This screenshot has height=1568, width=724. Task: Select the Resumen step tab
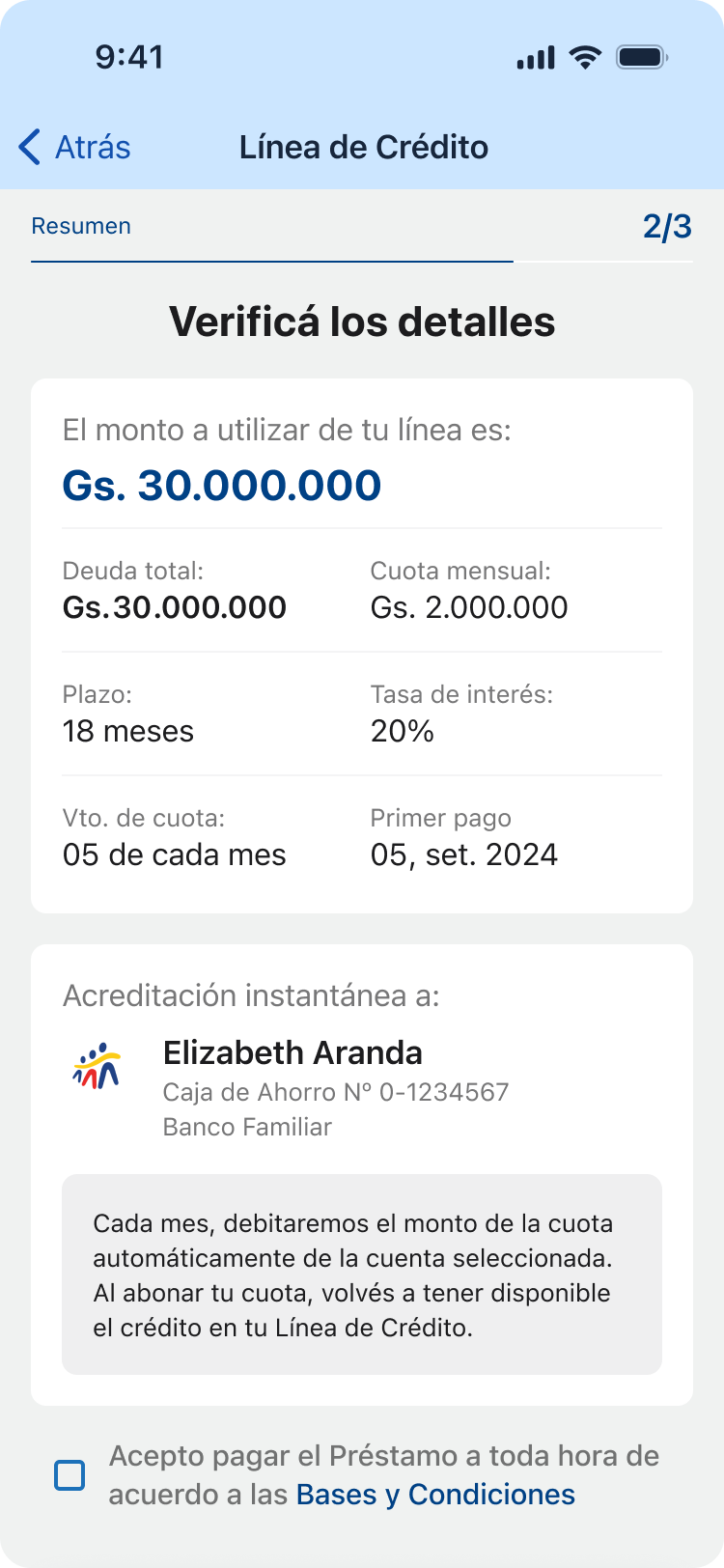tap(81, 226)
